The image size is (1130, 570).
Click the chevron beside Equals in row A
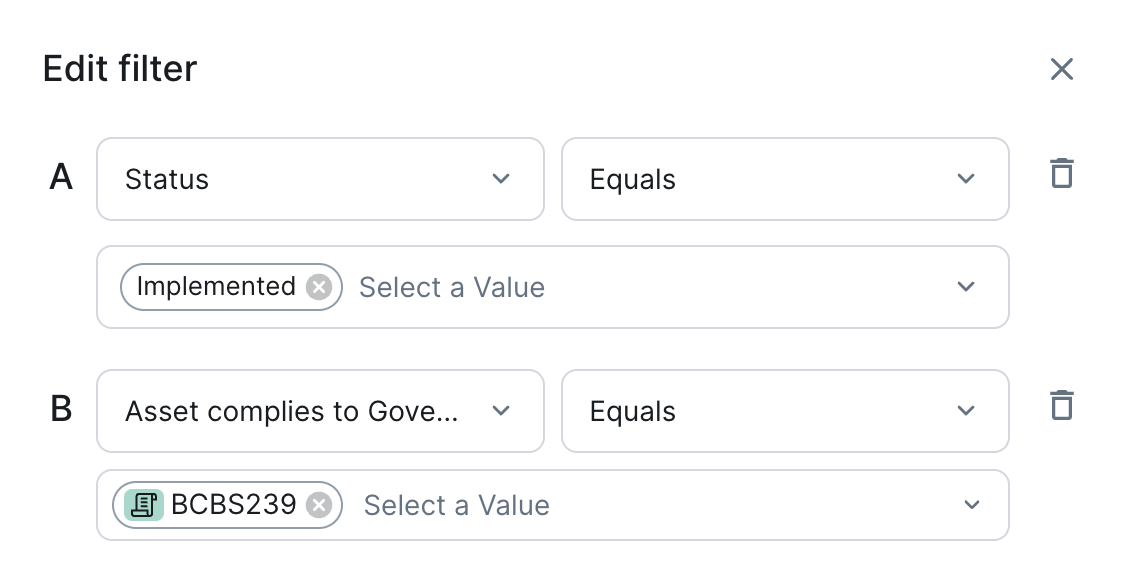click(x=966, y=179)
